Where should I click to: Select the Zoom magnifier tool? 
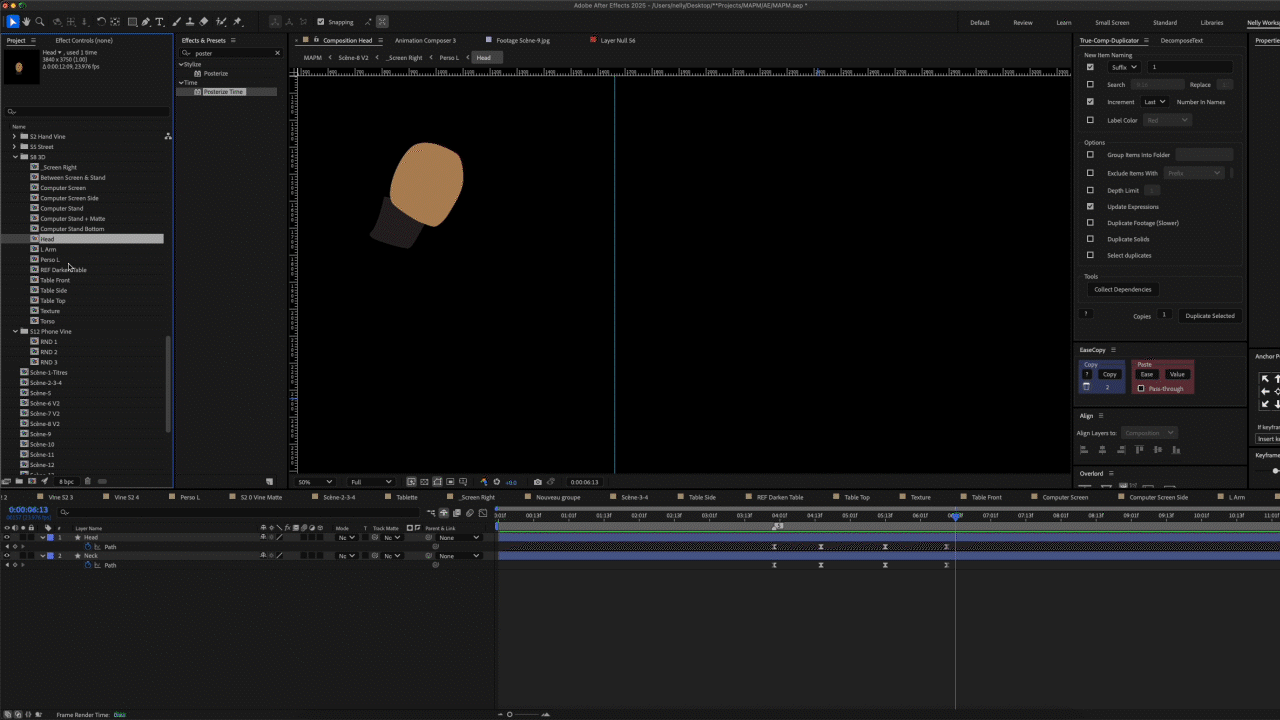point(40,22)
